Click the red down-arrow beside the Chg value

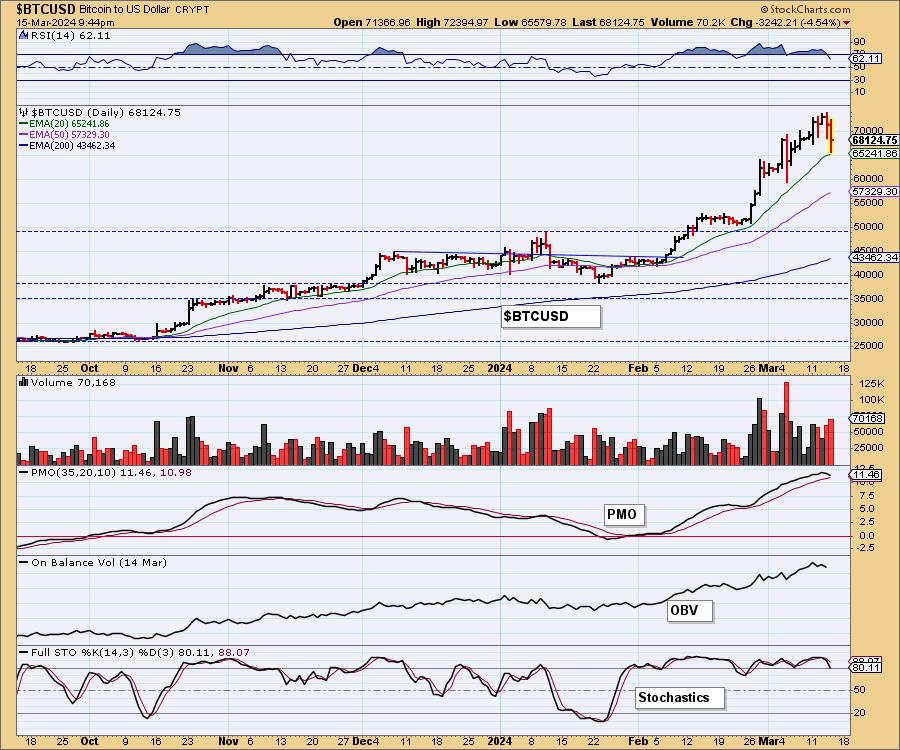coord(847,23)
